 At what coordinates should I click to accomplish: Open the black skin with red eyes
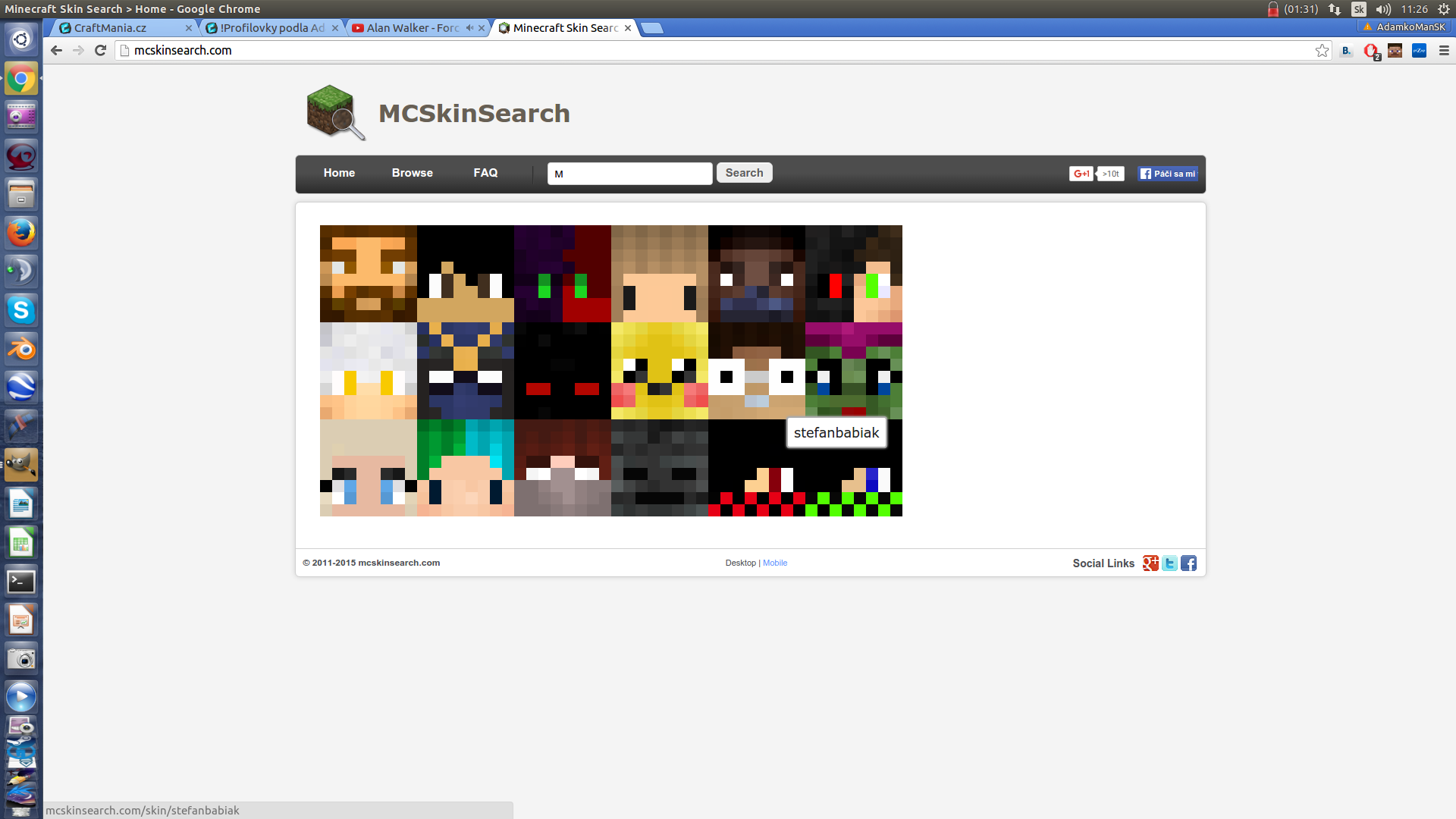(x=563, y=371)
